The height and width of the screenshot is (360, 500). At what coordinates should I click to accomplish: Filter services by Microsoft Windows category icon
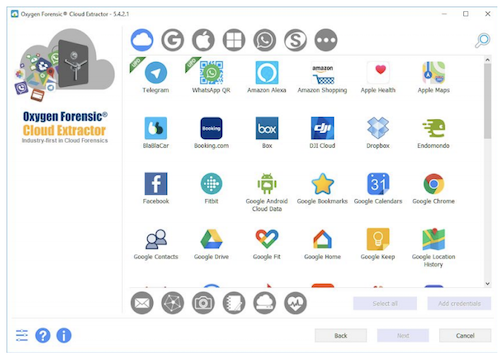pyautogui.click(x=234, y=40)
